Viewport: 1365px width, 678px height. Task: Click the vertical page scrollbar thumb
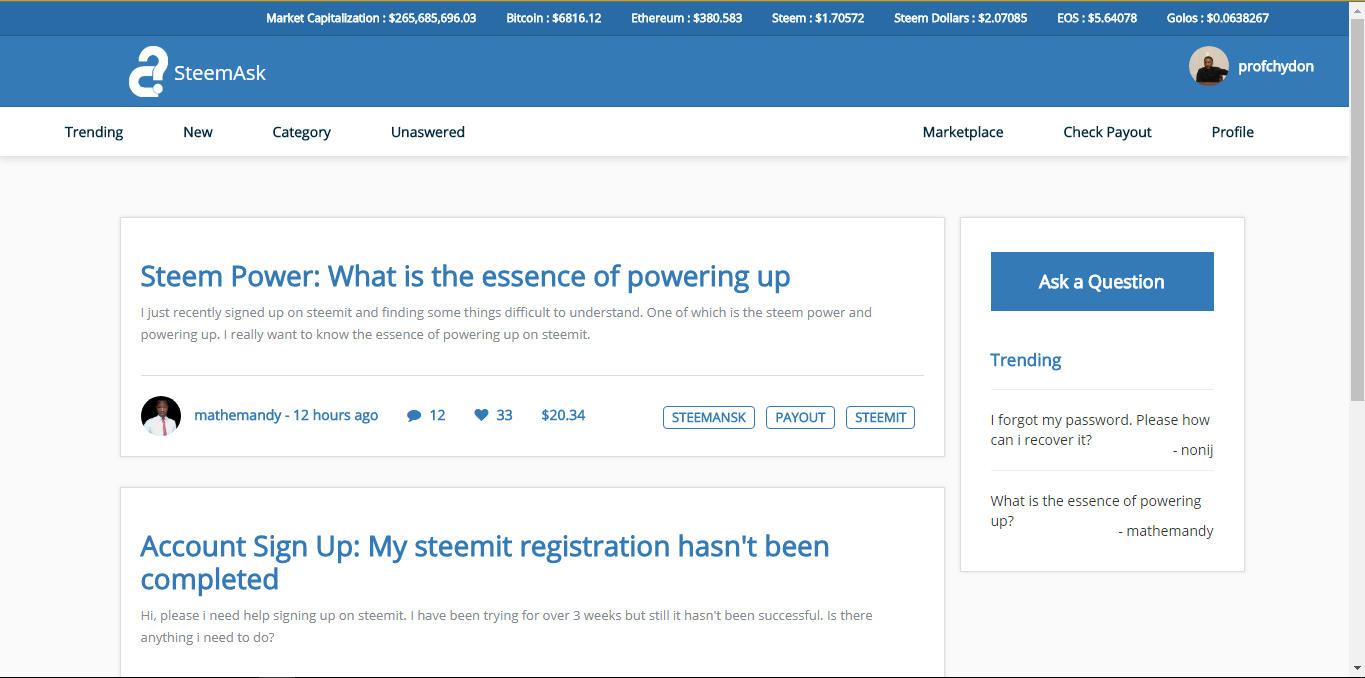(1357, 209)
